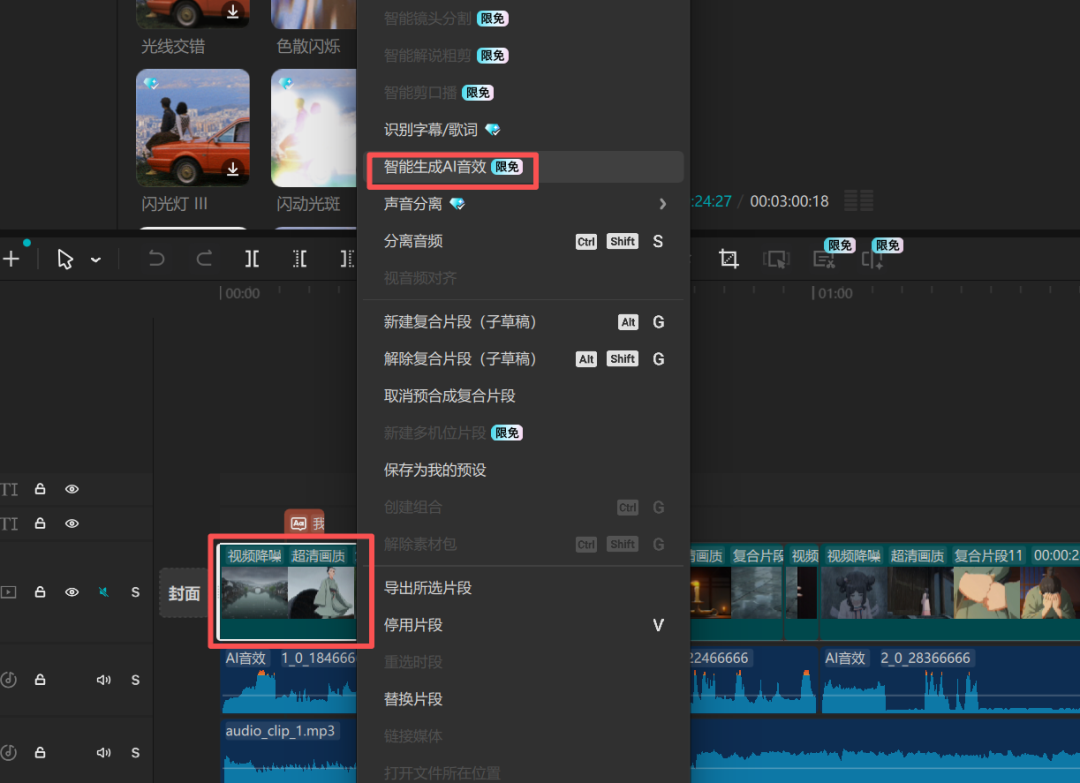Click the plus icon at toolbar left
Image resolution: width=1080 pixels, height=783 pixels.
11,259
